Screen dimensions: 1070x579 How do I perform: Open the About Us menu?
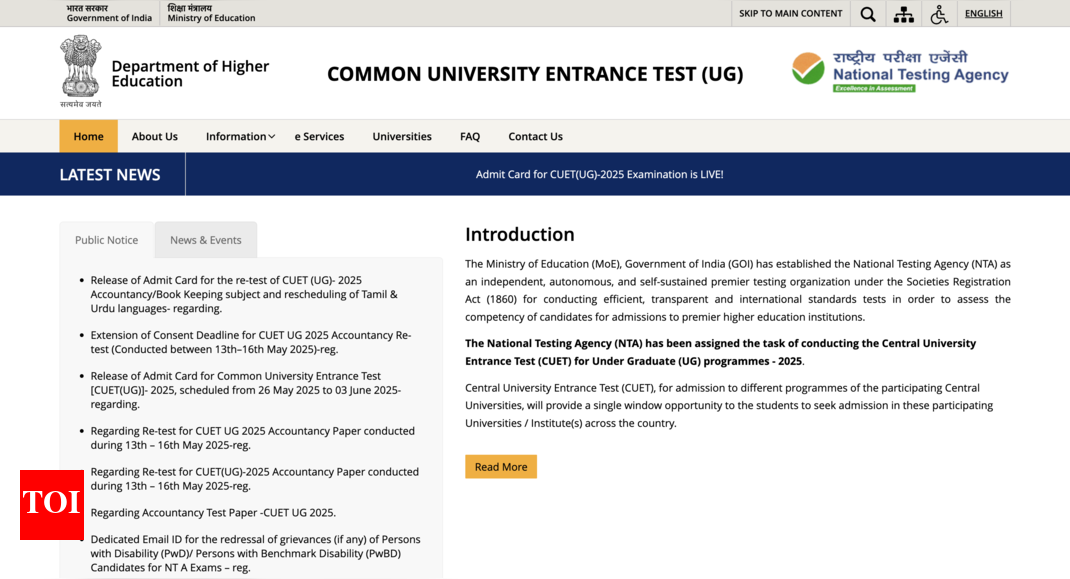point(155,137)
